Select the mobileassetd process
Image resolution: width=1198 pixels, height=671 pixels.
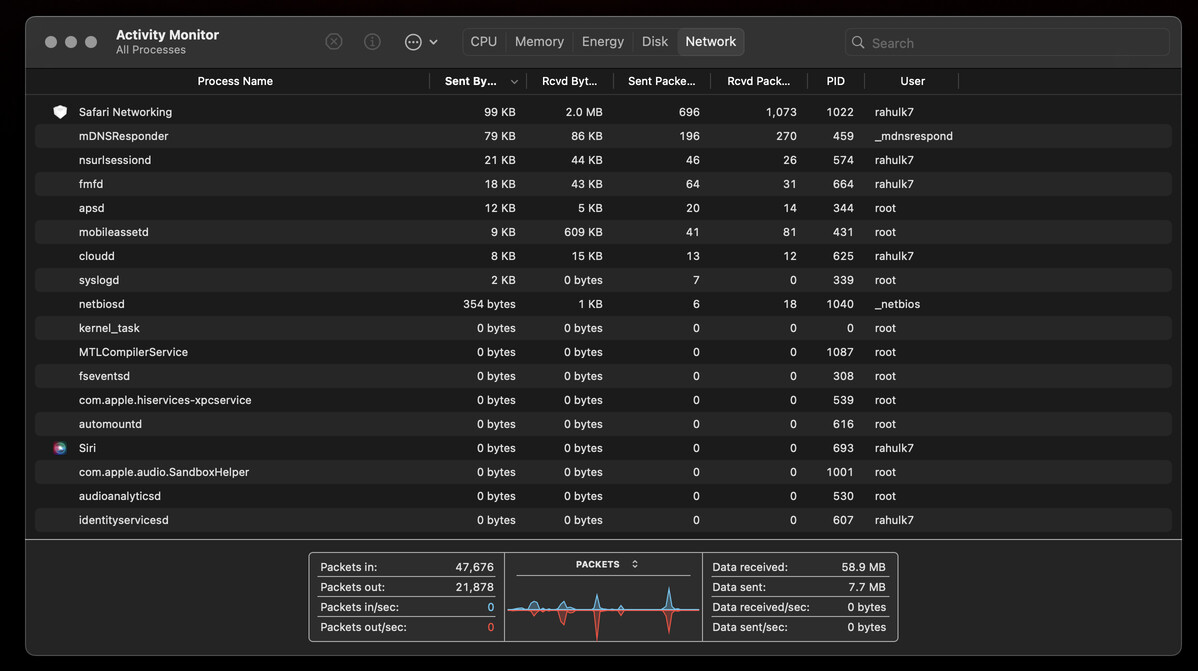[114, 232]
